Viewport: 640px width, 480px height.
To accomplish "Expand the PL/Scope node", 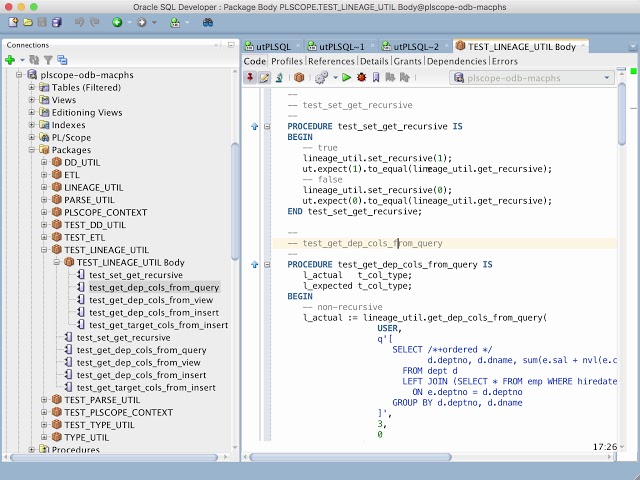I will [x=31, y=137].
